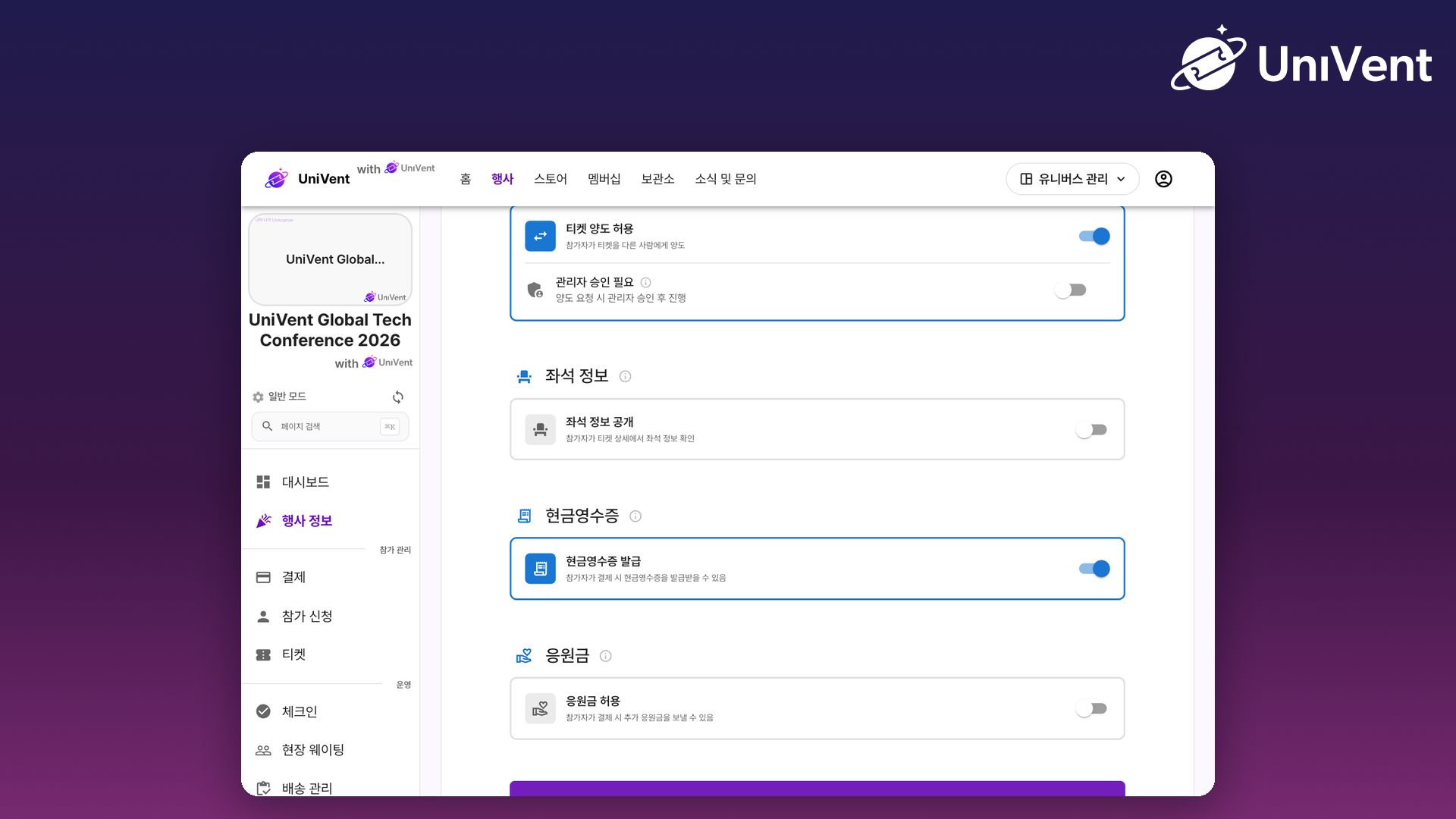
Task: Click the UniVent Global event thumbnail card
Action: click(x=330, y=259)
